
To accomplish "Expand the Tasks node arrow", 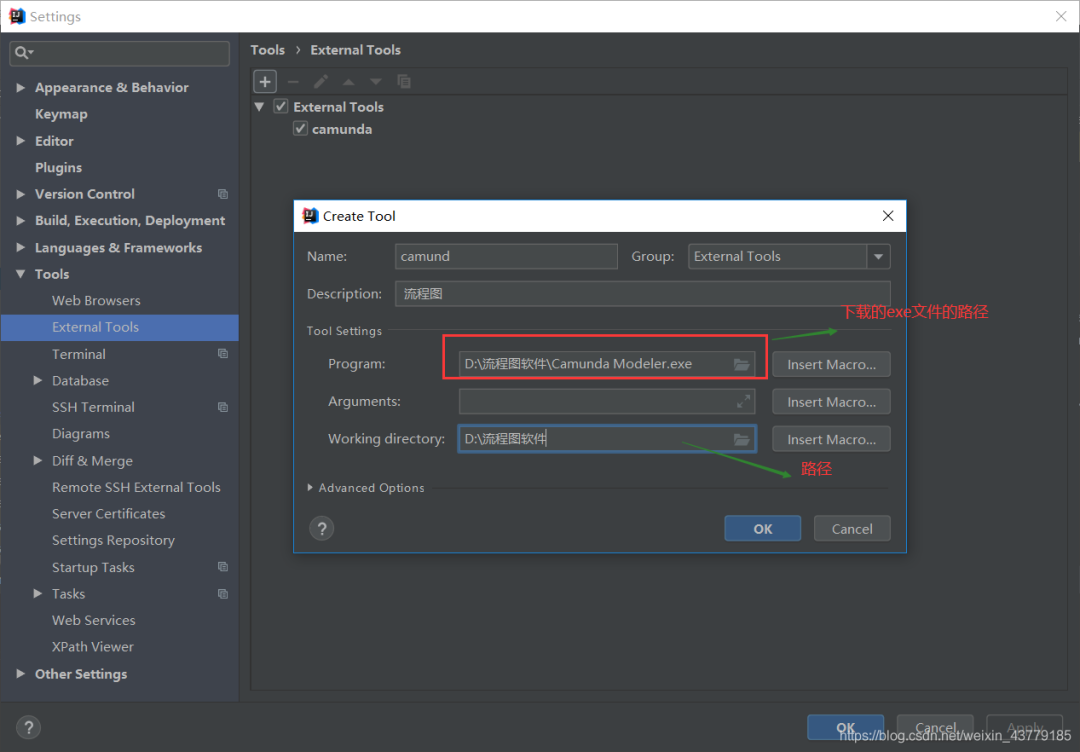I will (x=38, y=594).
